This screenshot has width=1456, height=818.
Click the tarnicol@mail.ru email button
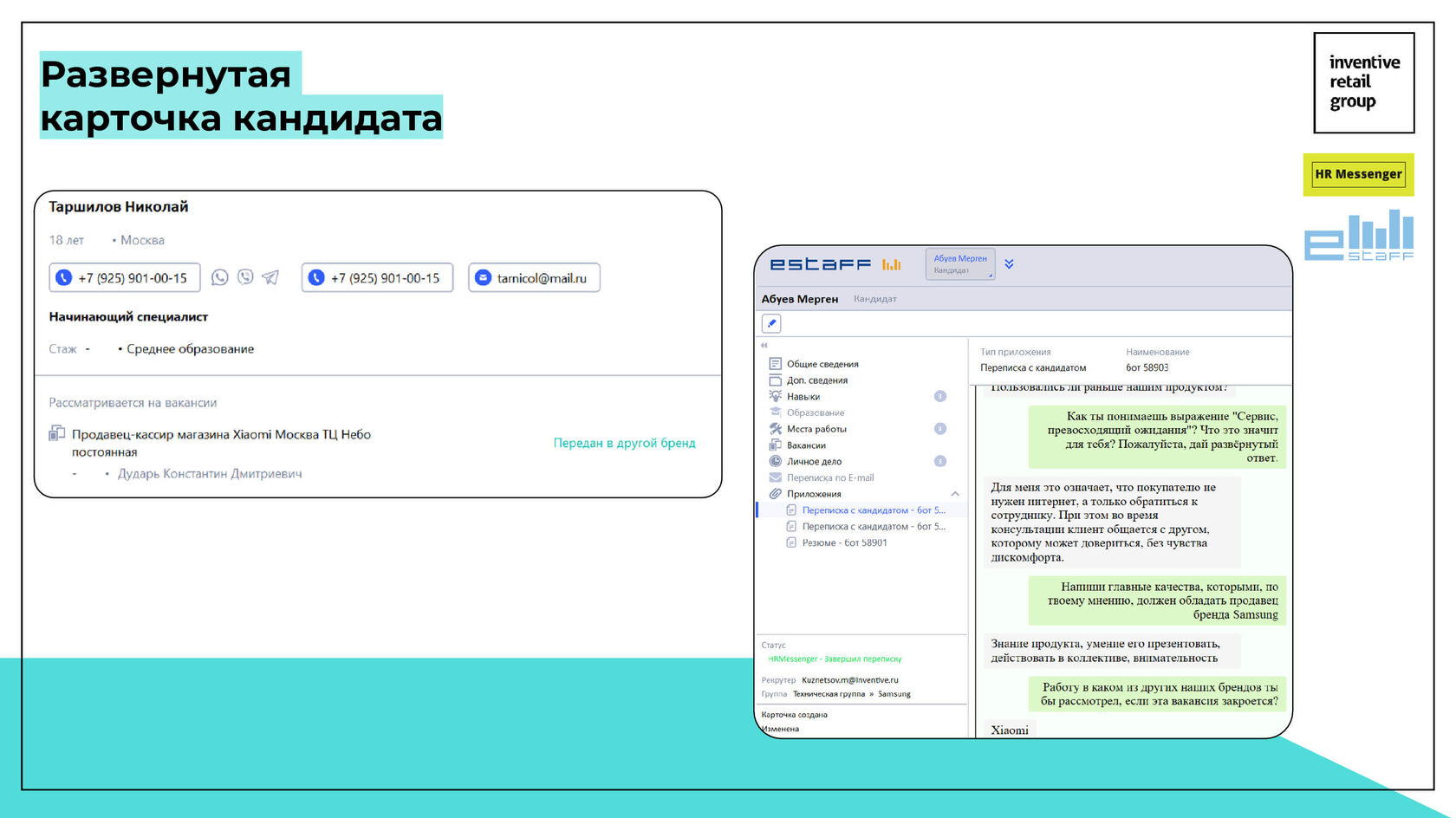pyautogui.click(x=534, y=277)
